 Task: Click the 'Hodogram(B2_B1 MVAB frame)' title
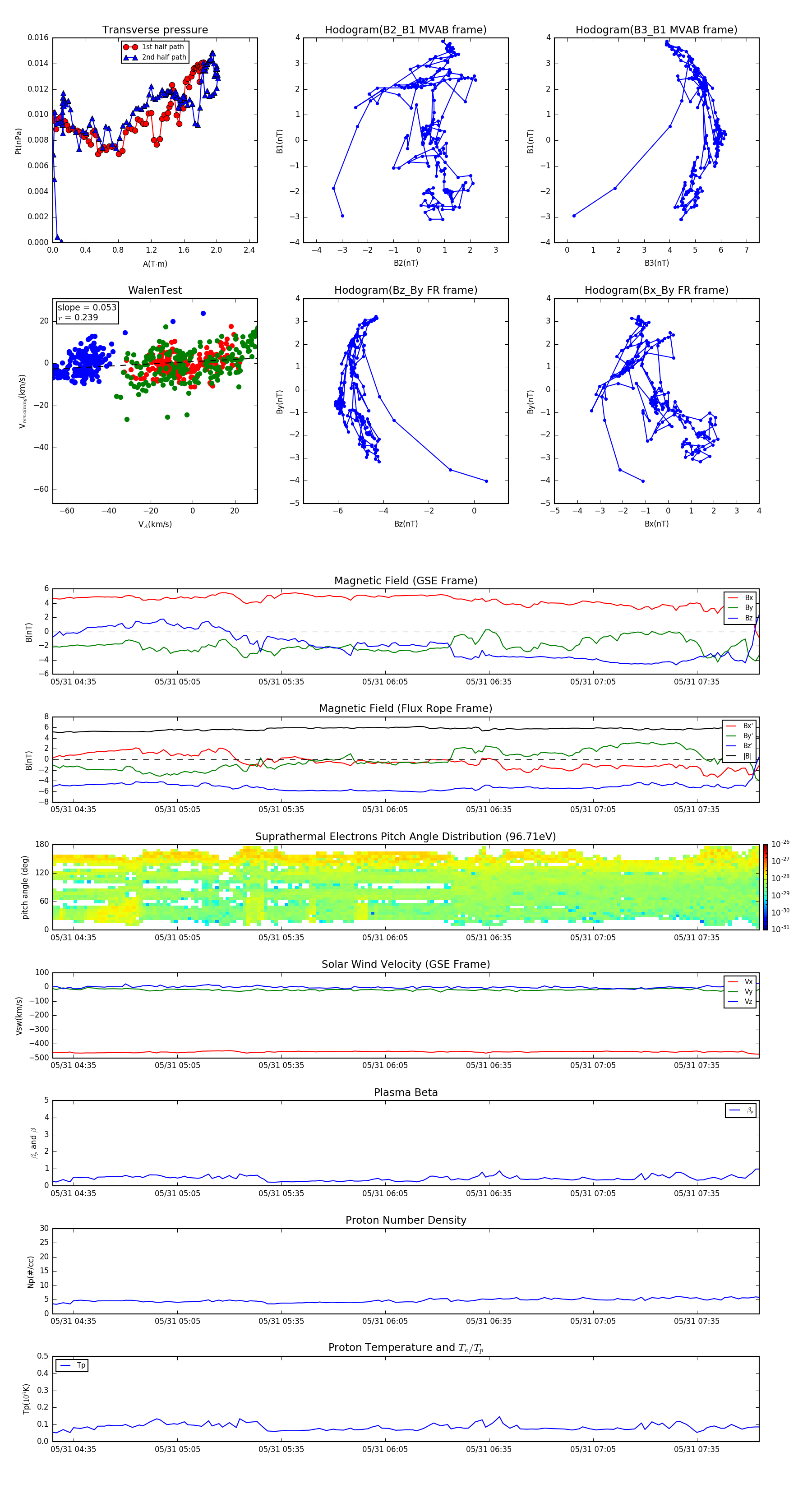click(x=406, y=30)
